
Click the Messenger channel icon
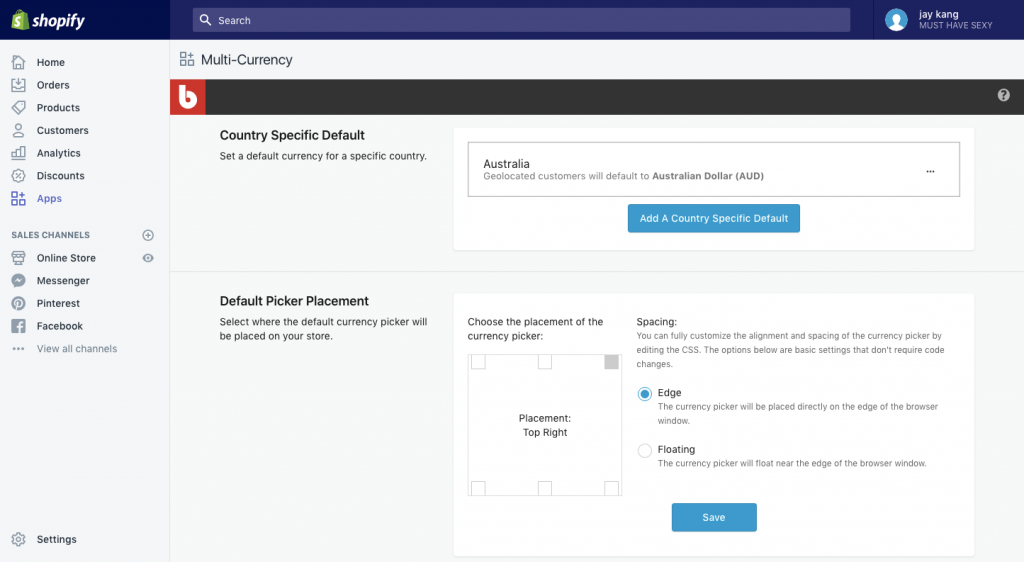(18, 281)
